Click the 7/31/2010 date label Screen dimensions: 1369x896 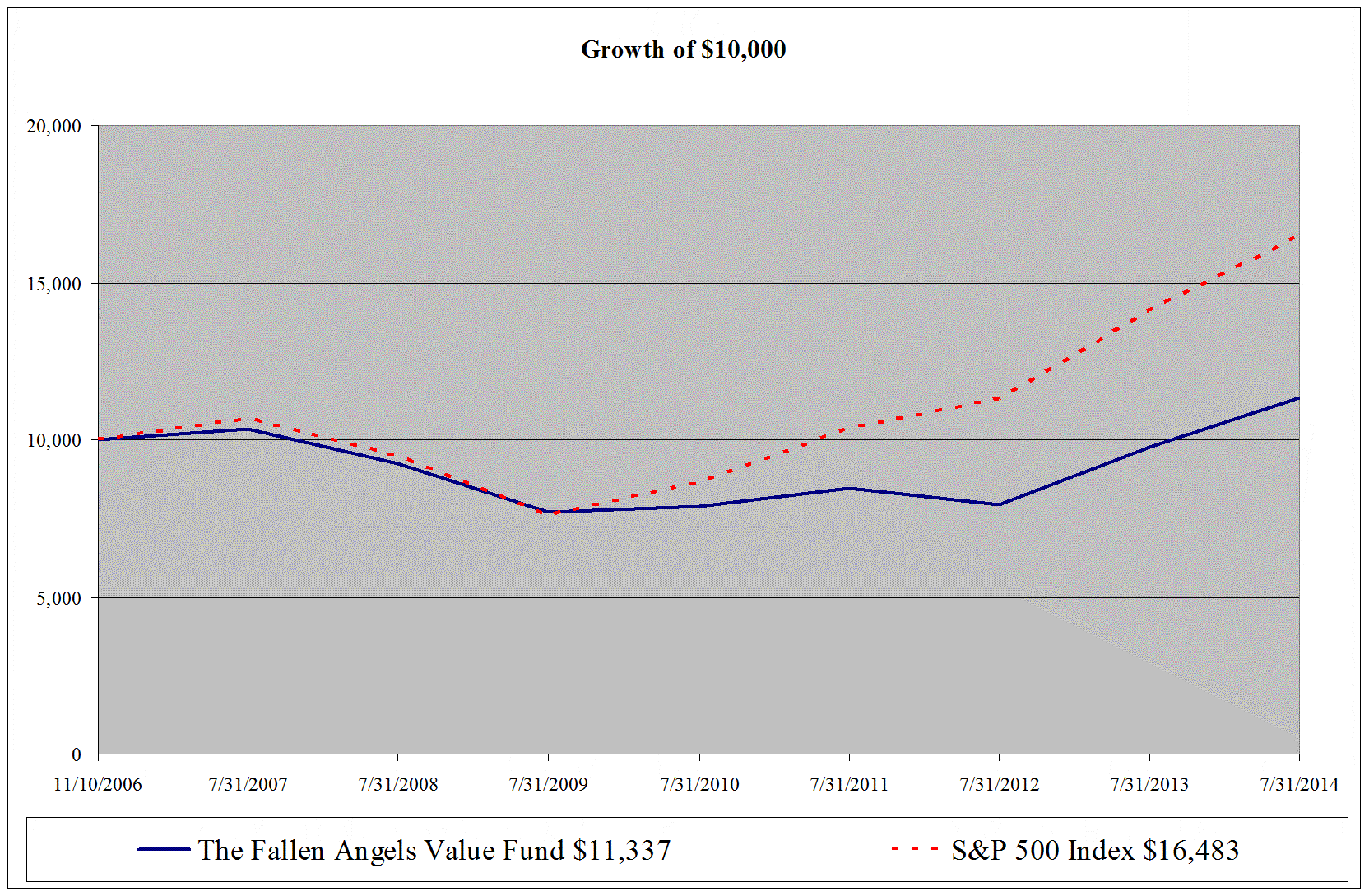(699, 784)
